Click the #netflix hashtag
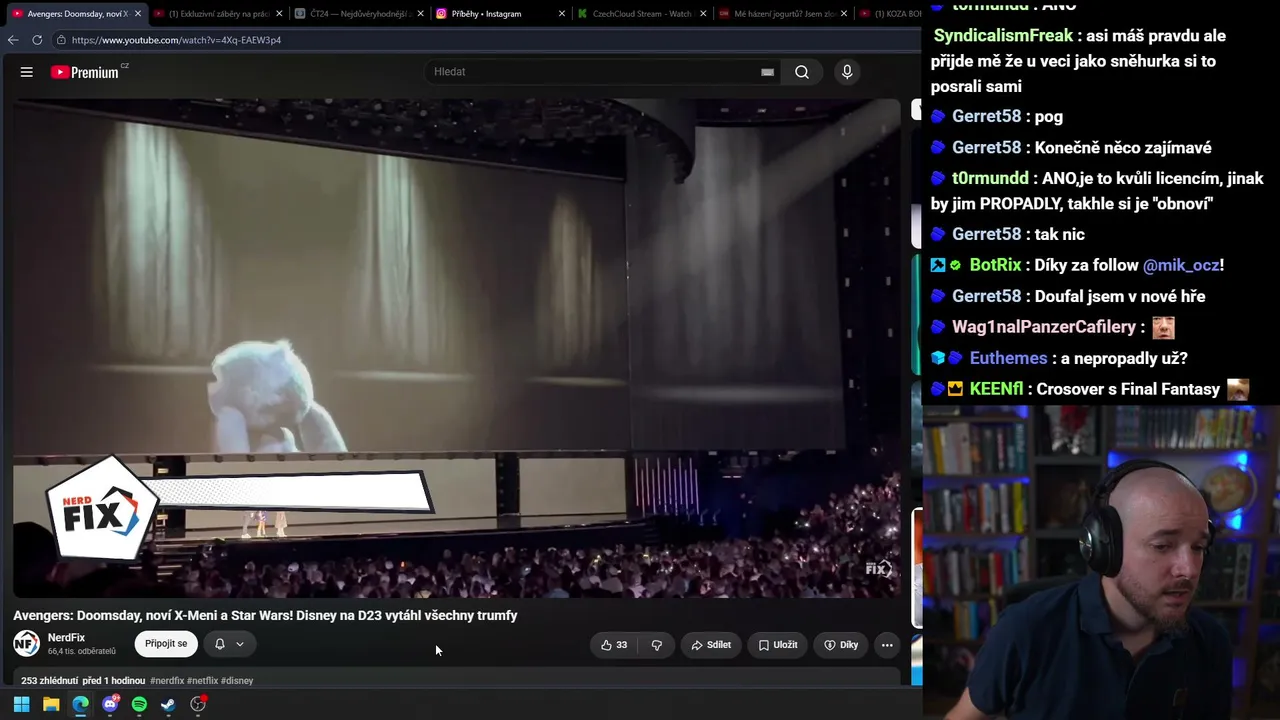Screen dimensions: 1280x720 [x=202, y=681]
